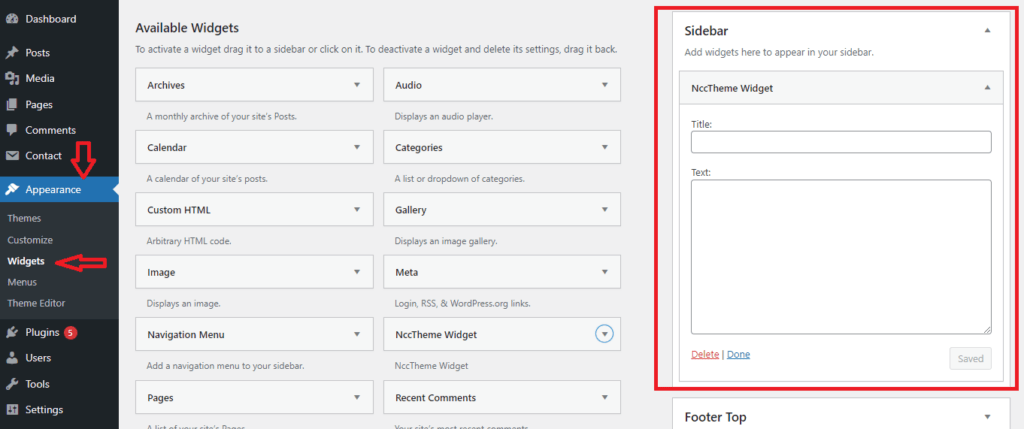Open the Theme Editor submenu item
The image size is (1024, 429).
pyautogui.click(x=36, y=303)
